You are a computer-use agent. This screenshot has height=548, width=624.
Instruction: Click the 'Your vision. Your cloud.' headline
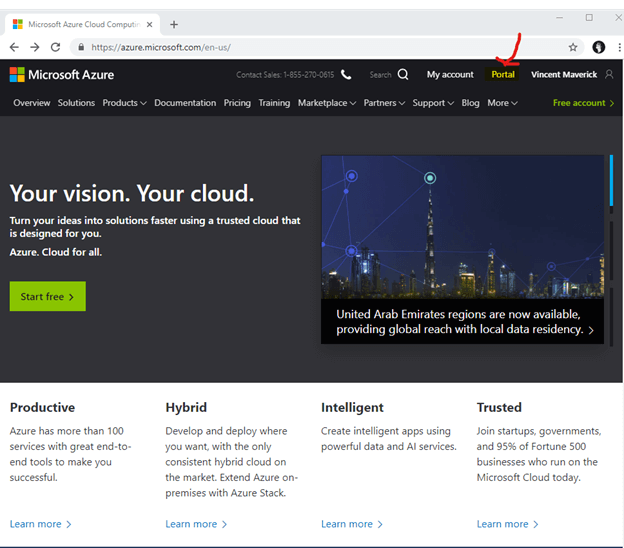(x=132, y=193)
